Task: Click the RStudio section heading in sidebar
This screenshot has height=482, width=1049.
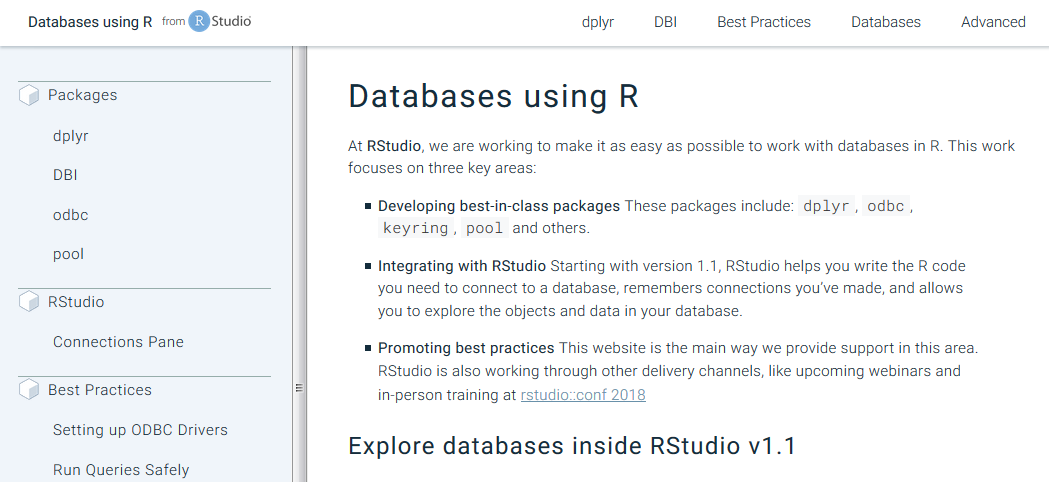Action: pos(76,302)
